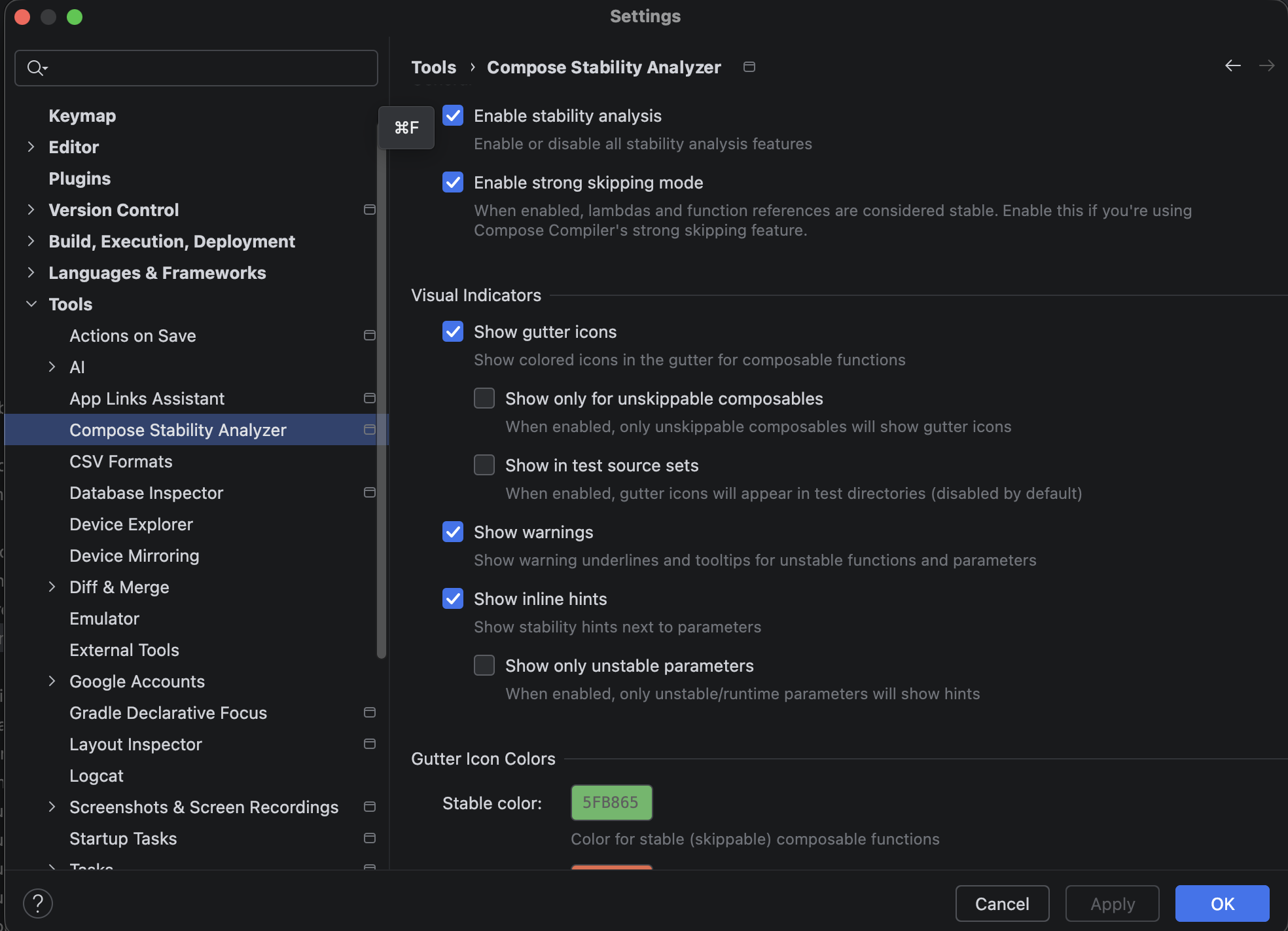This screenshot has width=1288, height=931.
Task: Click Tools in the breadcrumb
Action: pyautogui.click(x=434, y=67)
